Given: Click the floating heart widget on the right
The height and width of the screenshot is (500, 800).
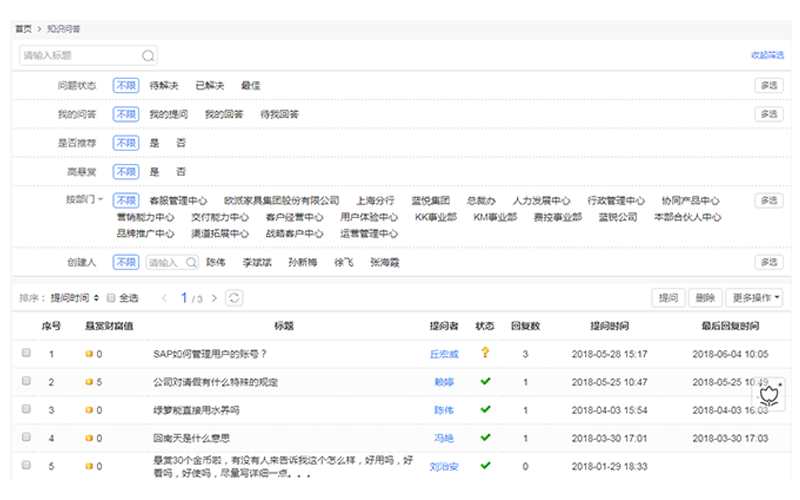Looking at the screenshot, I should tap(769, 394).
